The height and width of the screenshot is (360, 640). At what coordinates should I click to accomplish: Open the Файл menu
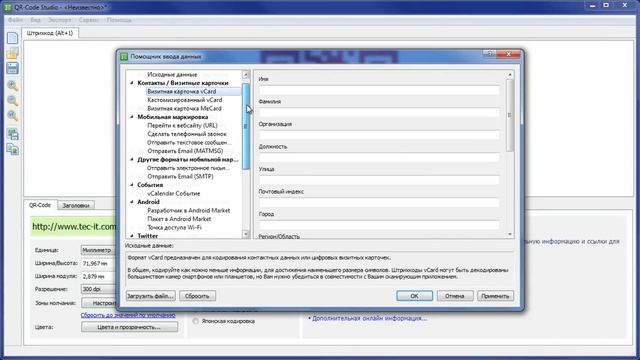coord(15,20)
